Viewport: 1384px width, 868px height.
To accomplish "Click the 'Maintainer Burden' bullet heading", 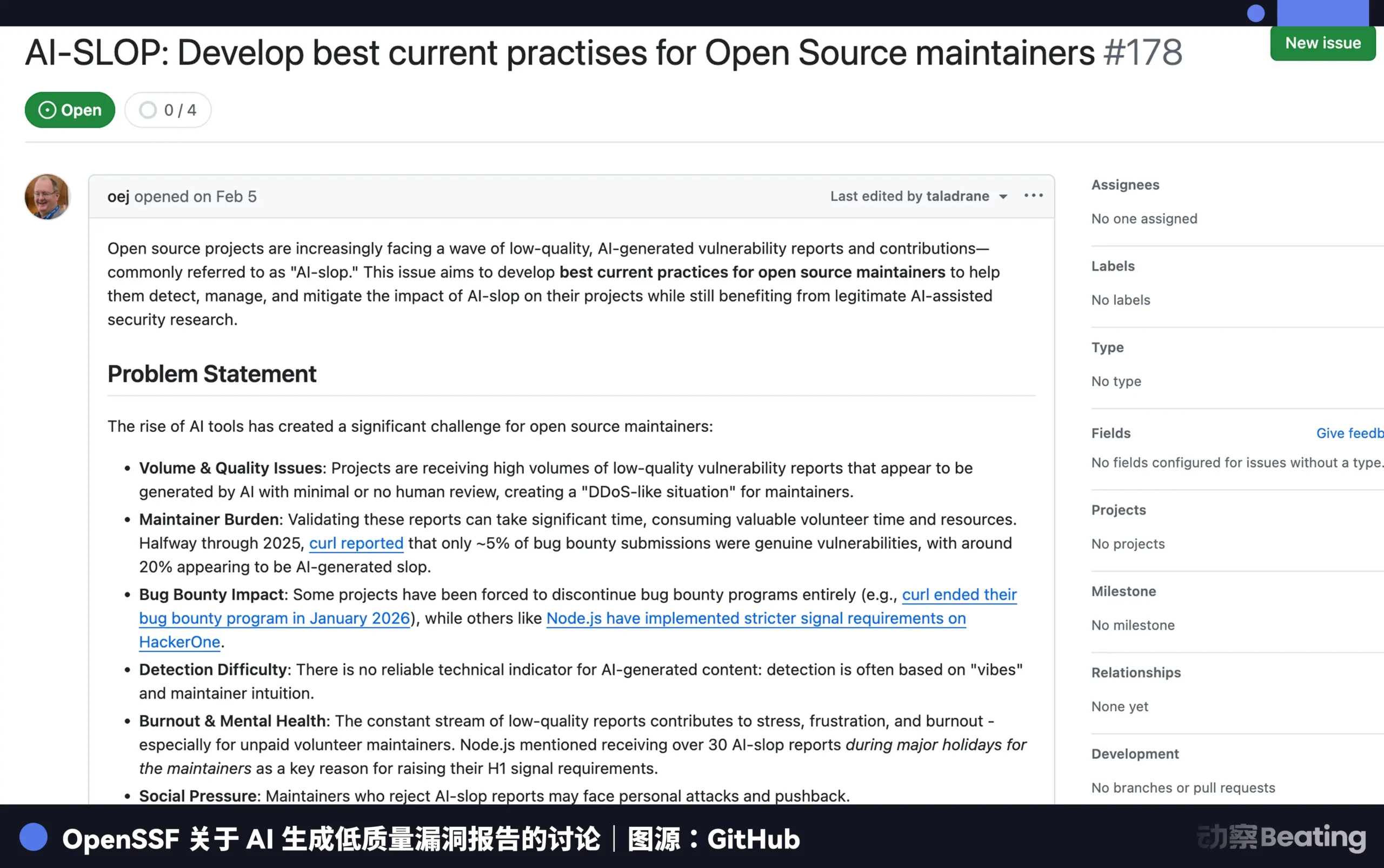I will pyautogui.click(x=209, y=519).
